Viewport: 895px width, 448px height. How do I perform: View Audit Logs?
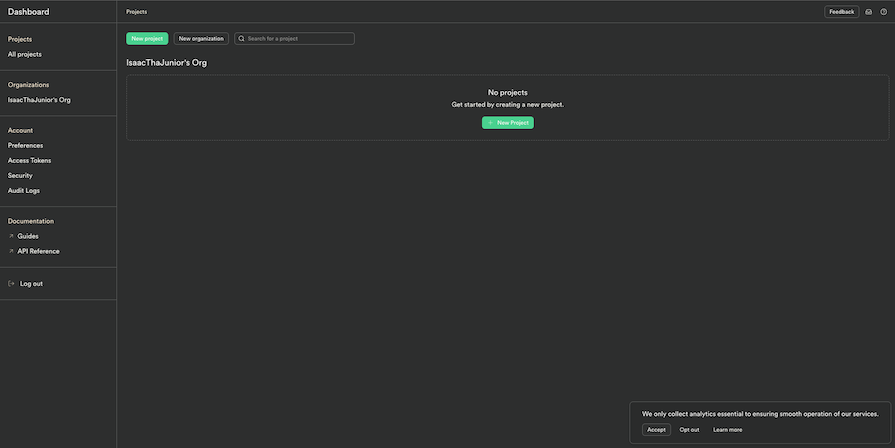point(24,190)
